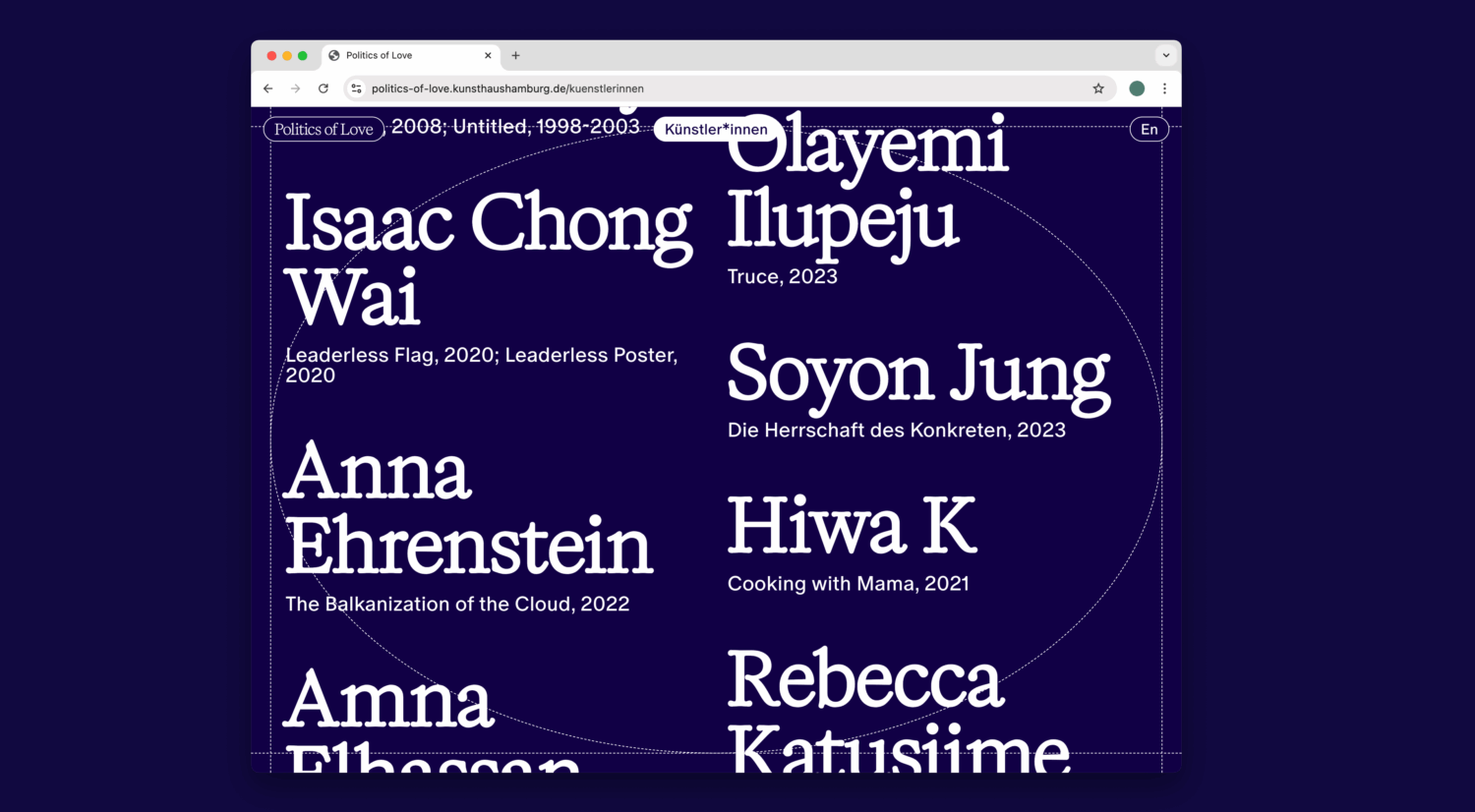The width and height of the screenshot is (1475, 812).
Task: Open the green profile avatar
Action: coord(1137,88)
